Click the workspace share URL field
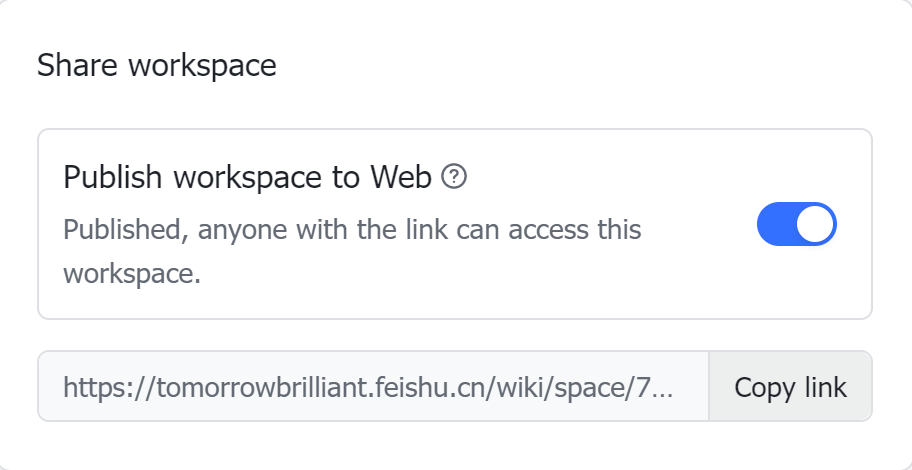This screenshot has height=470, width=912. (x=372, y=387)
